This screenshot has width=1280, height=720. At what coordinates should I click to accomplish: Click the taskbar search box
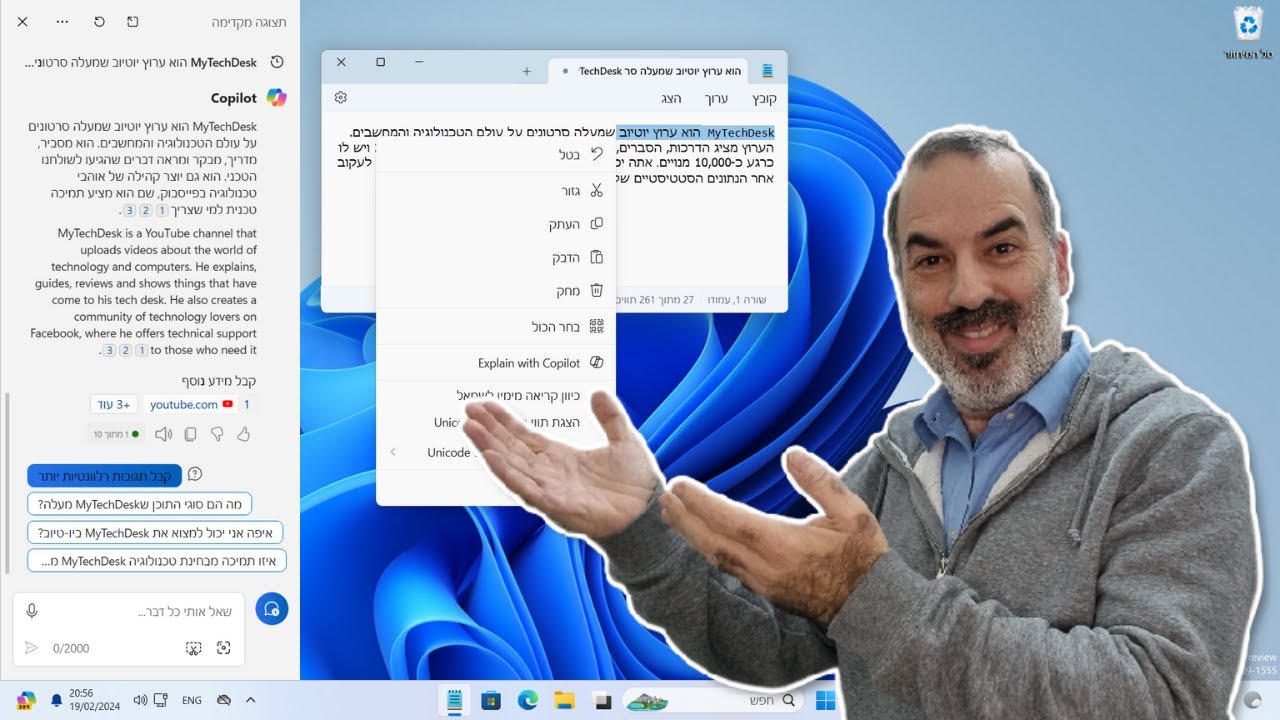(711, 700)
